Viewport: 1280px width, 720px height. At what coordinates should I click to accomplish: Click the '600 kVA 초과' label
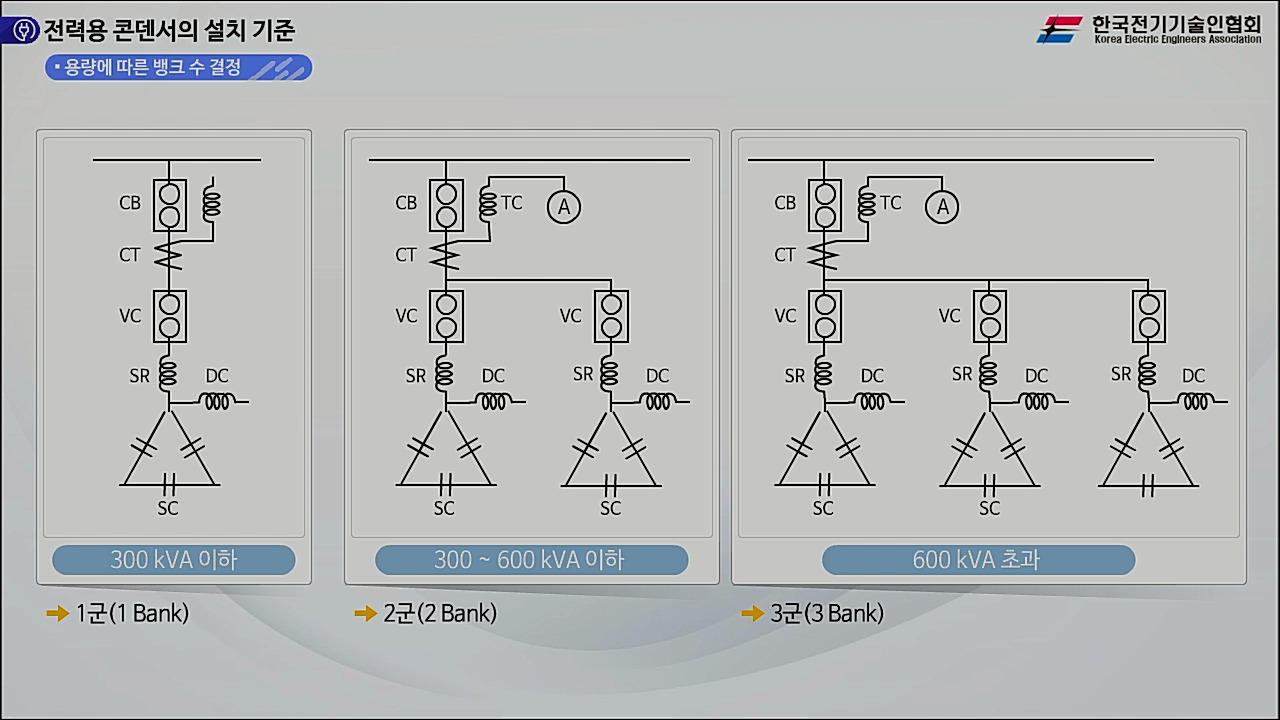point(977,560)
